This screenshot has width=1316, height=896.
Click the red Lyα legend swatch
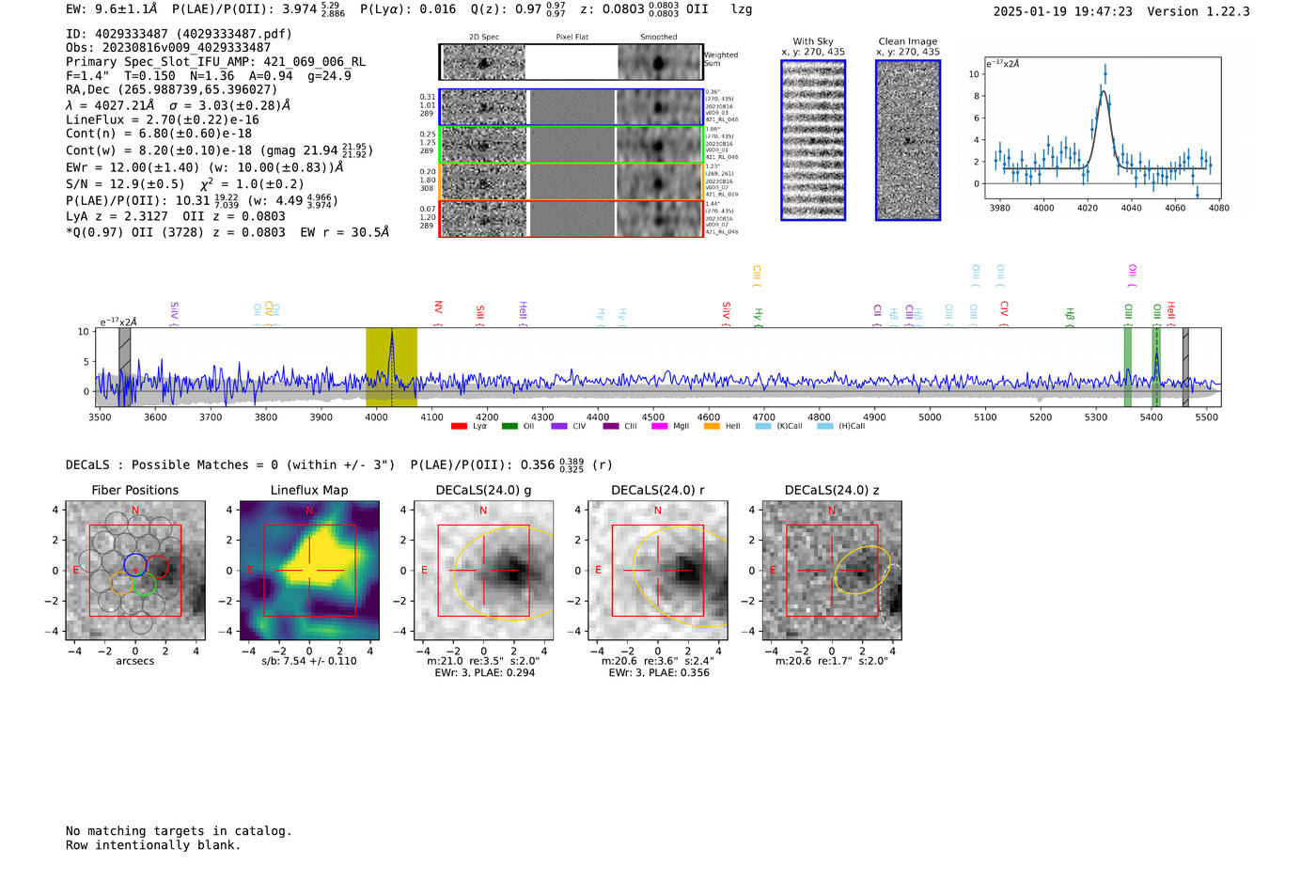[x=459, y=426]
